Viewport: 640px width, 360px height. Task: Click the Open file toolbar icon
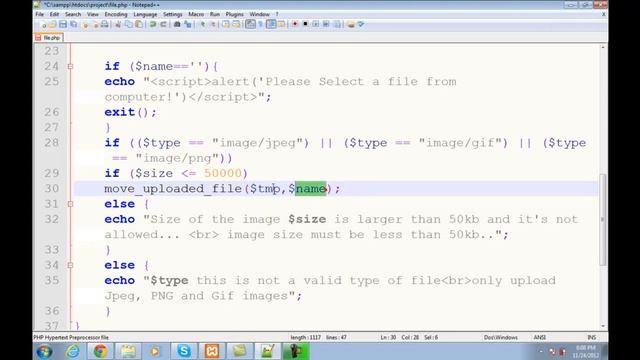(x=53, y=24)
